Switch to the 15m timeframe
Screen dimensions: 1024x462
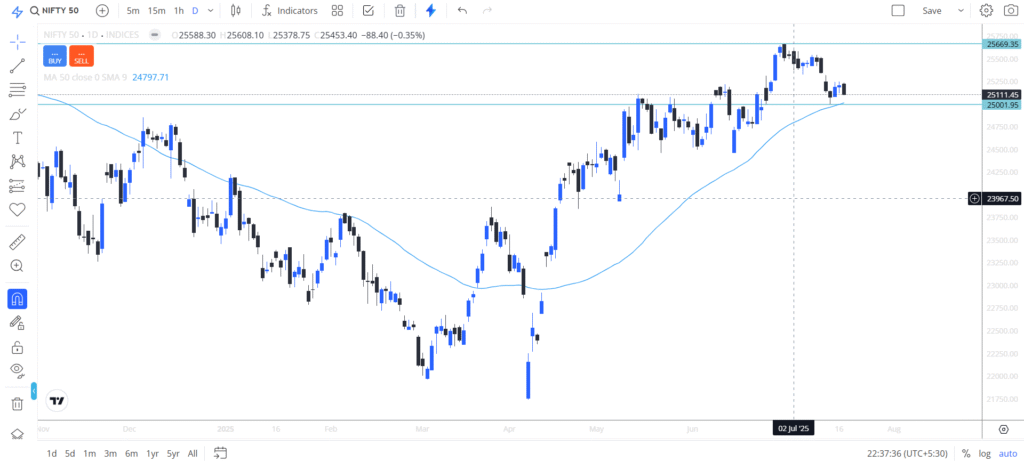pyautogui.click(x=156, y=10)
